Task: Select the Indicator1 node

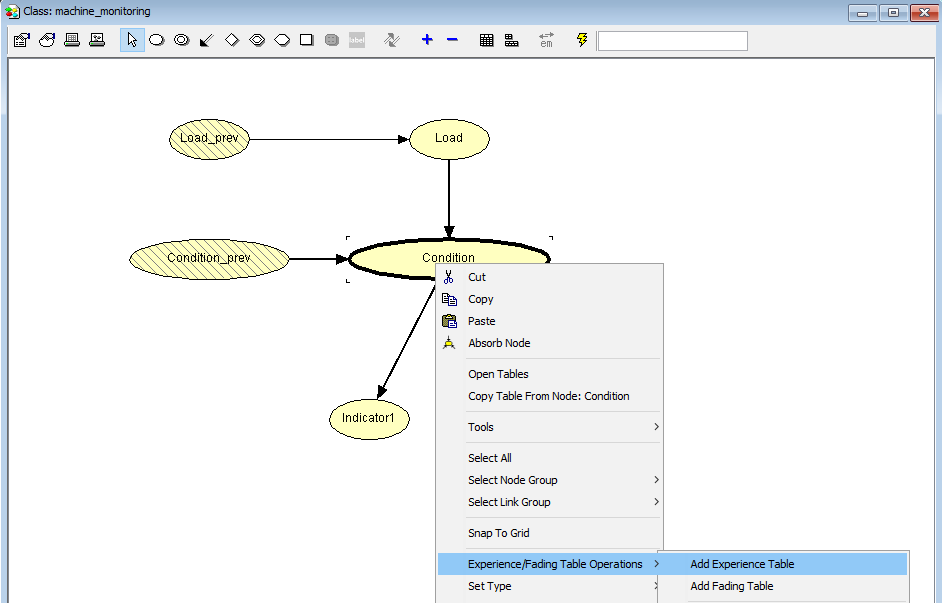Action: (x=369, y=419)
